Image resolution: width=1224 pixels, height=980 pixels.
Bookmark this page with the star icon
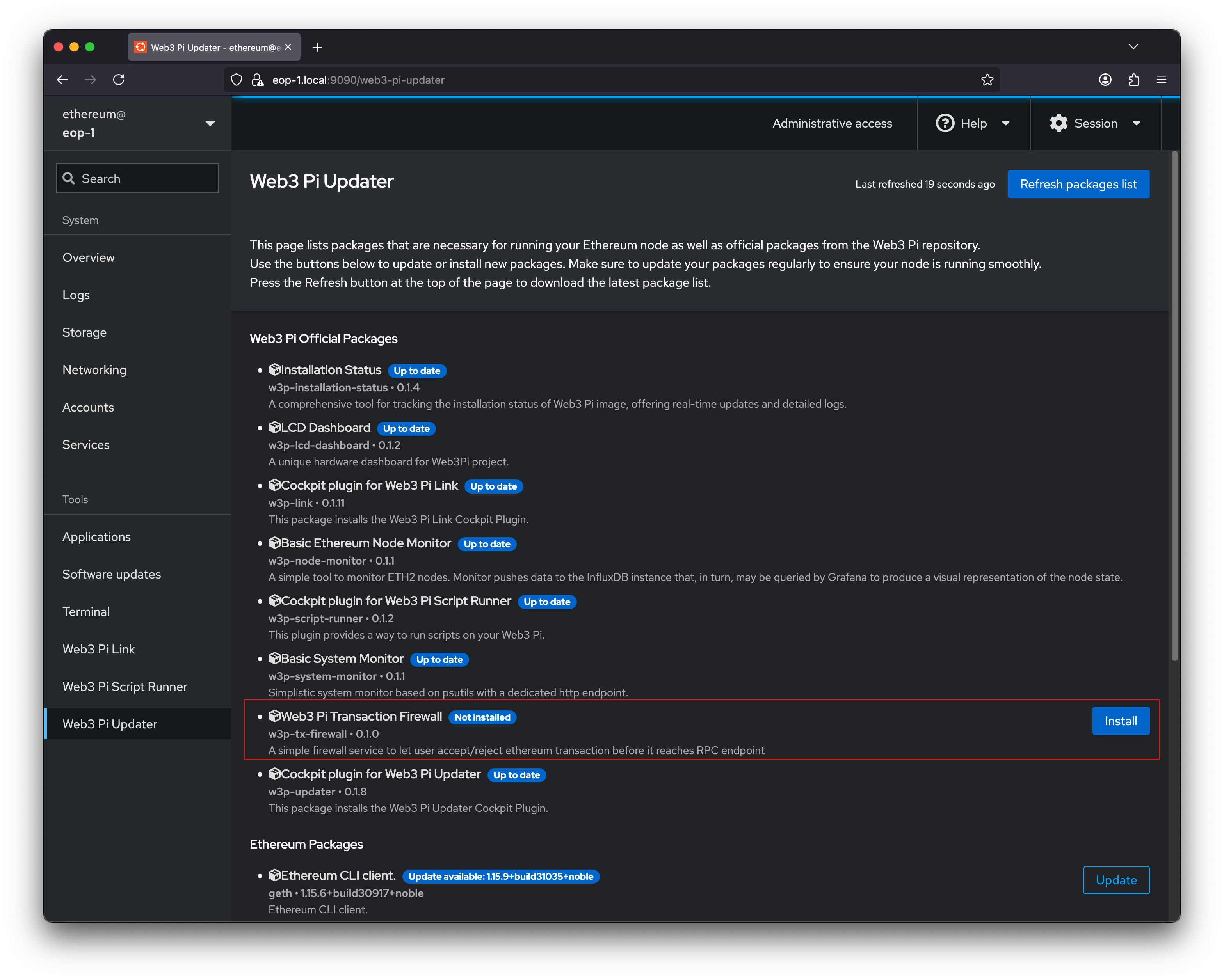pos(987,80)
